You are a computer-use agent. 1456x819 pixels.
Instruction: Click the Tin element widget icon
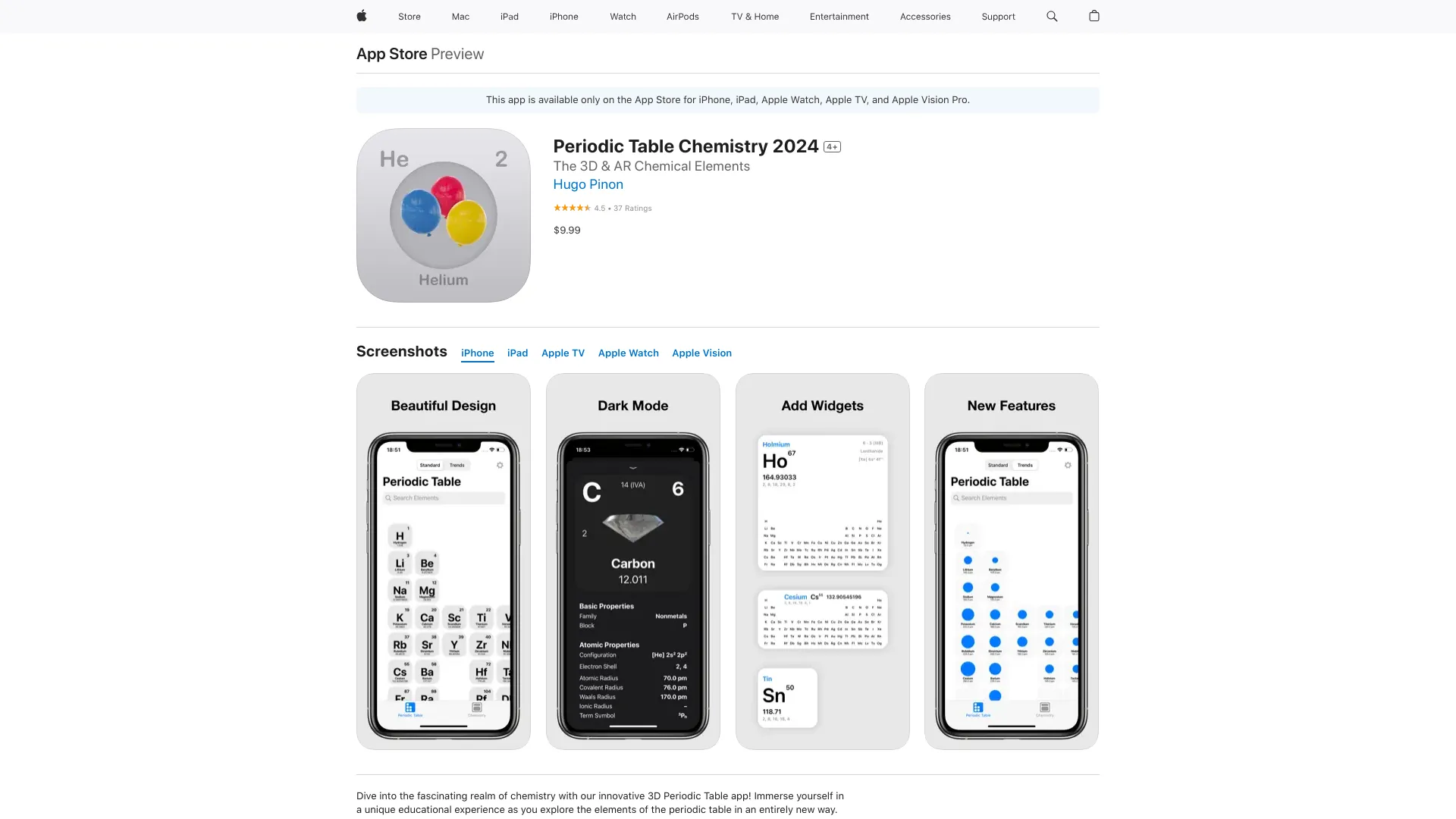click(x=786, y=697)
